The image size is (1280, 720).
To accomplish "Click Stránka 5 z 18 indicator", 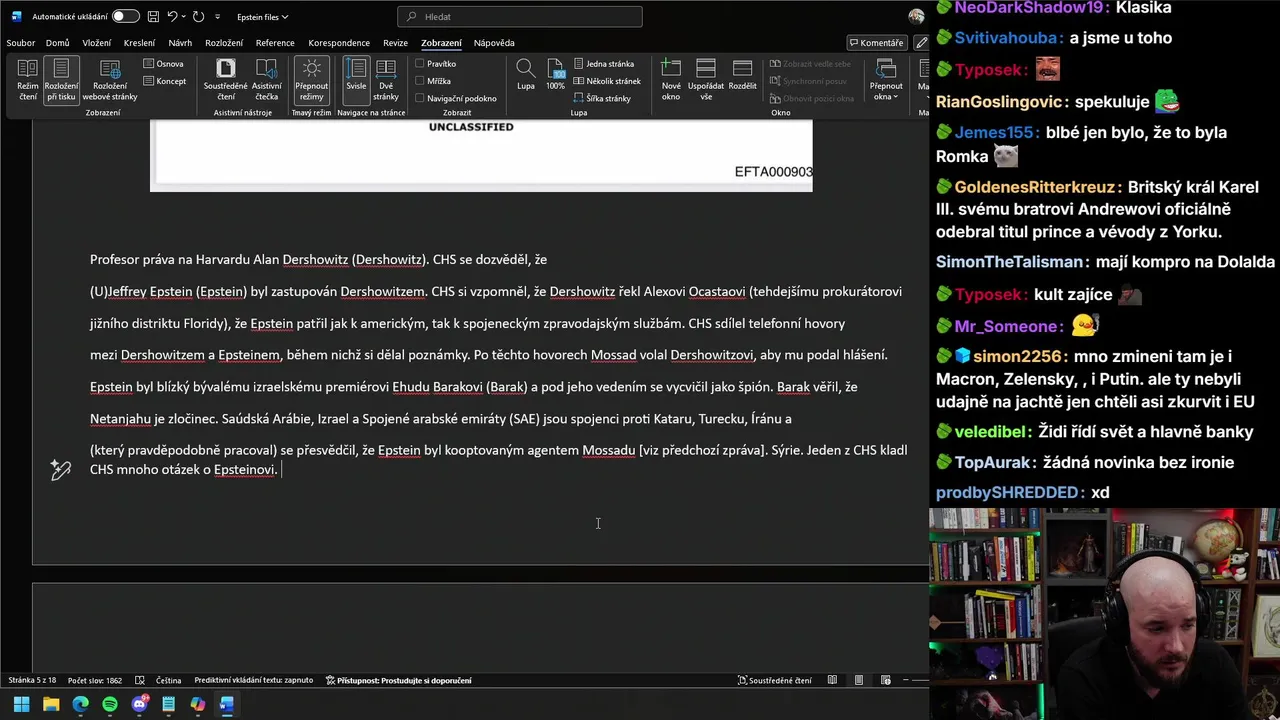I will [32, 680].
